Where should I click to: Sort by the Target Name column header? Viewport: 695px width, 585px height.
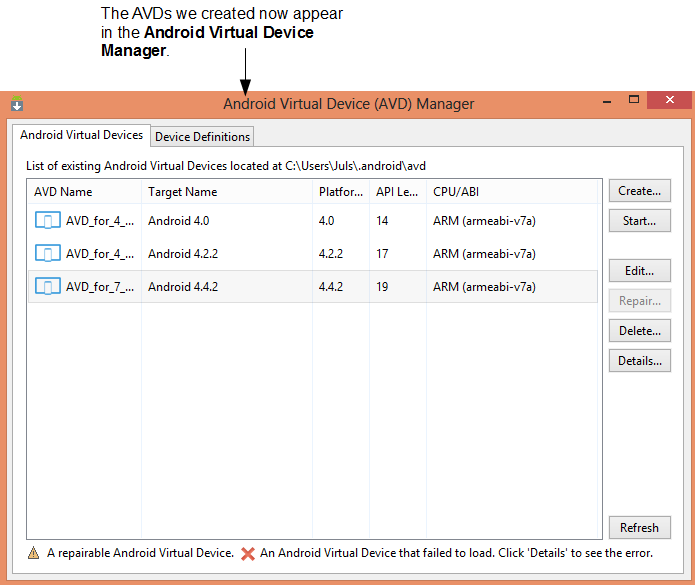[227, 192]
